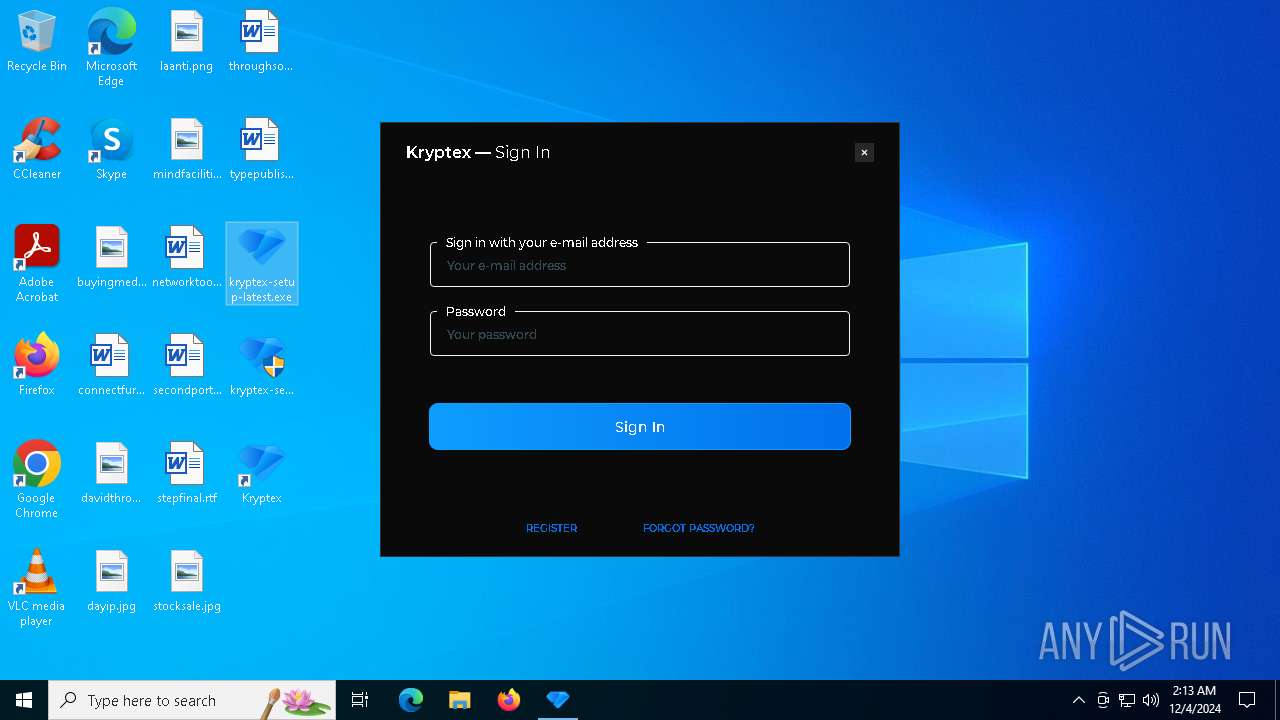The image size is (1280, 720).
Task: Select dayip.jpg image file
Action: click(x=111, y=582)
